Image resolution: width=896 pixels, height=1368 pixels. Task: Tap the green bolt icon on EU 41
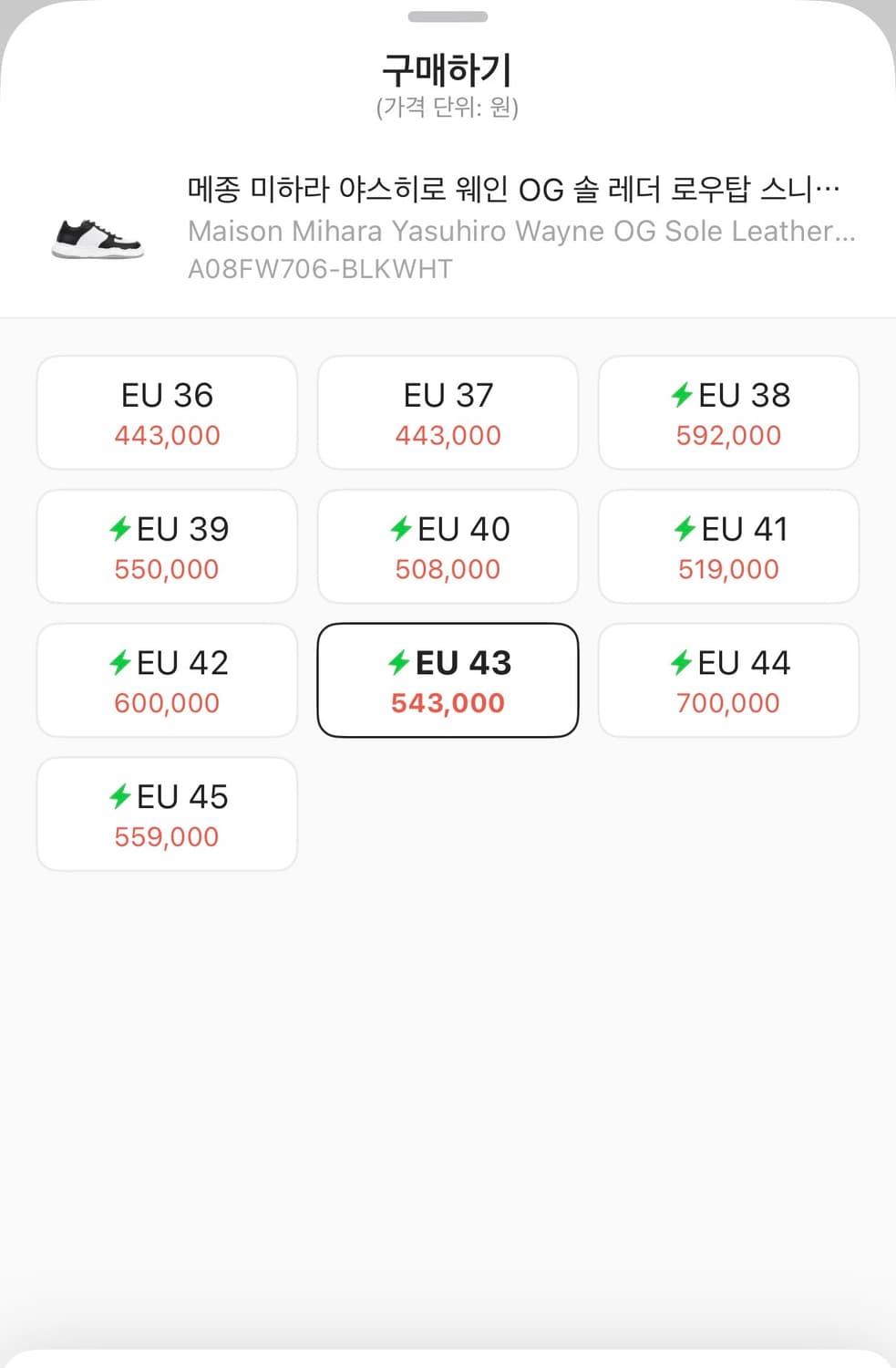coord(685,529)
